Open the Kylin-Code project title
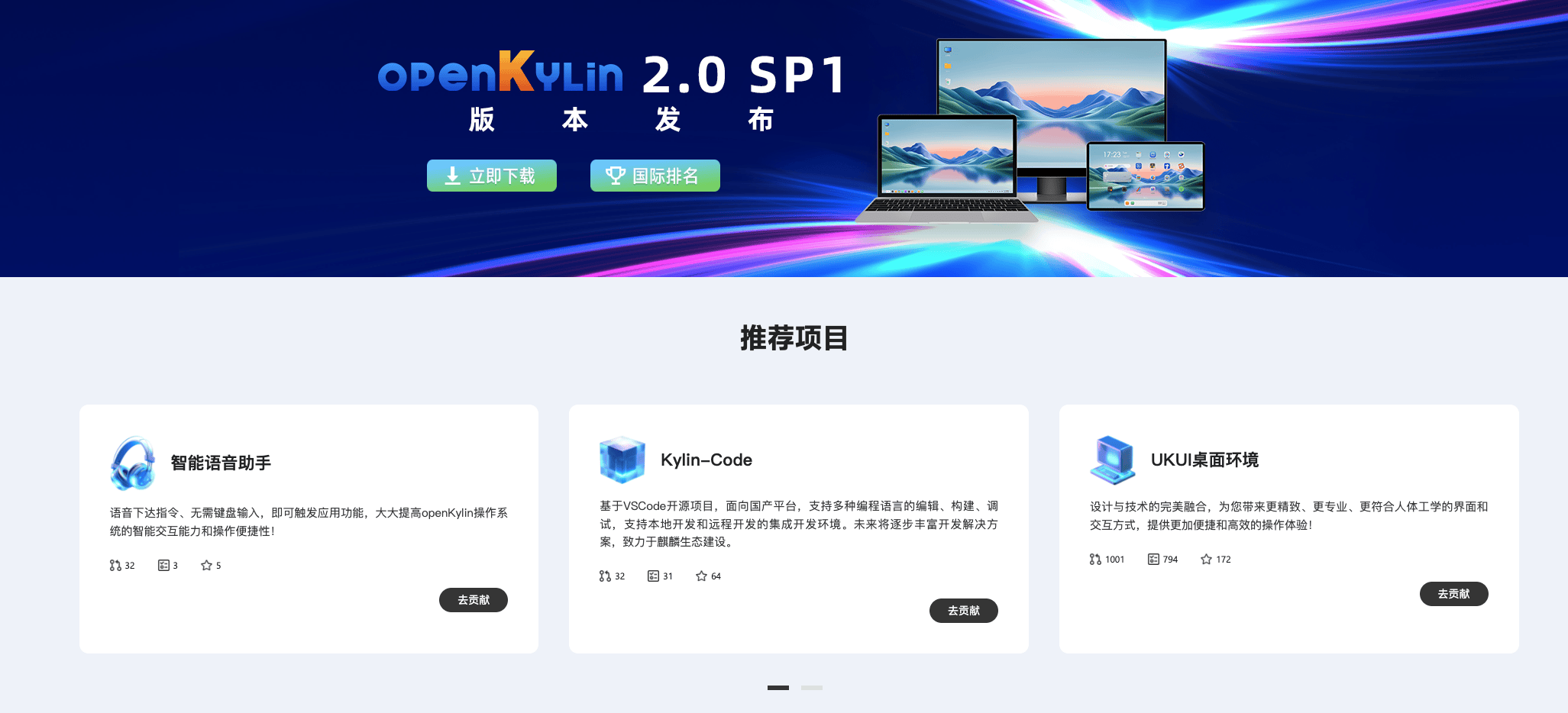Image resolution: width=1568 pixels, height=713 pixels. pyautogui.click(x=706, y=460)
